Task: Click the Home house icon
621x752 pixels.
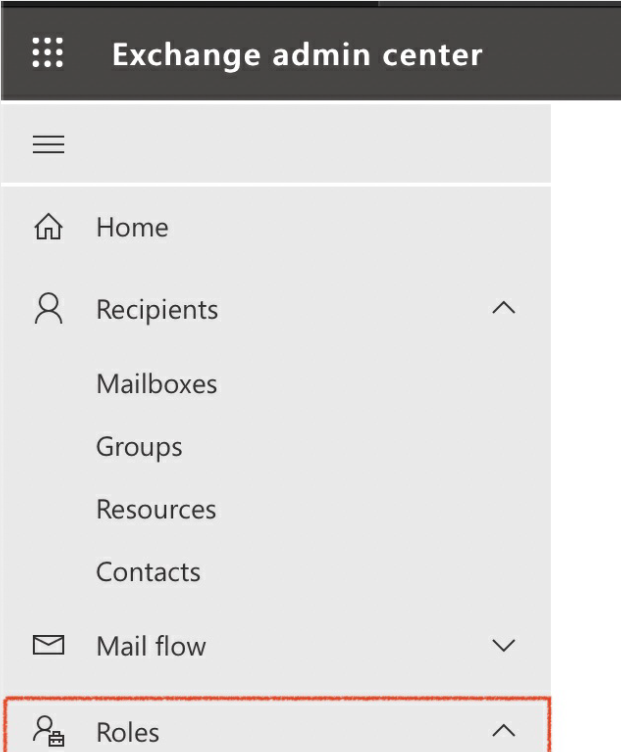Action: (48, 226)
